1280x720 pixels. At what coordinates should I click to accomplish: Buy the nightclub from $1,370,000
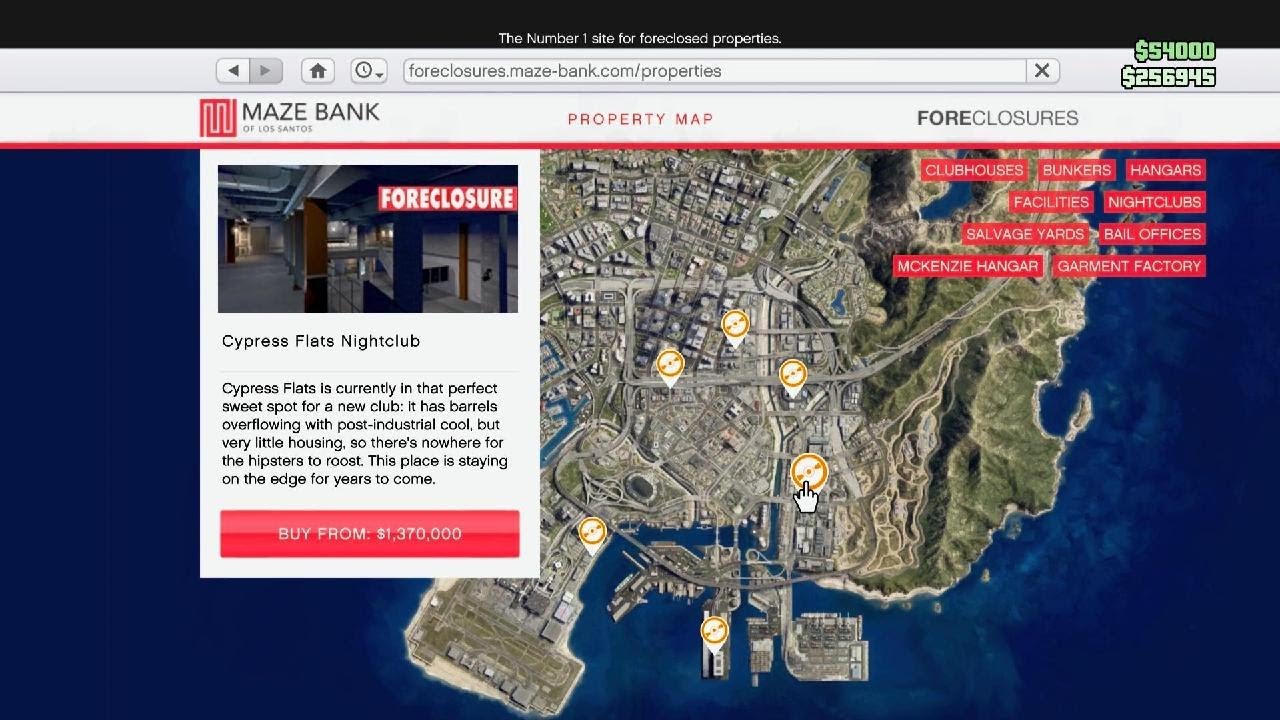[x=370, y=534]
